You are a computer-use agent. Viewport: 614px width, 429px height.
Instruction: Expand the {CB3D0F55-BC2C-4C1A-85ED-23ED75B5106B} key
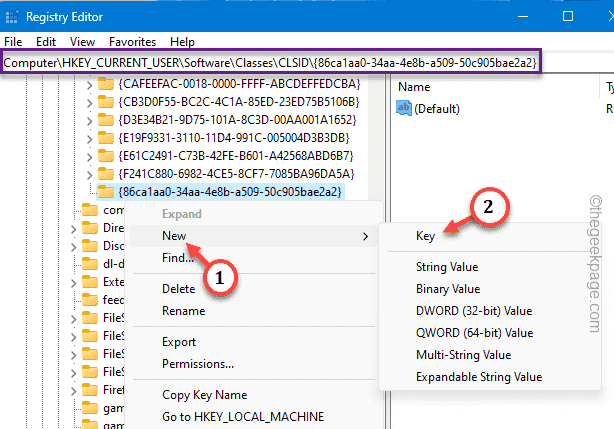[x=89, y=103]
